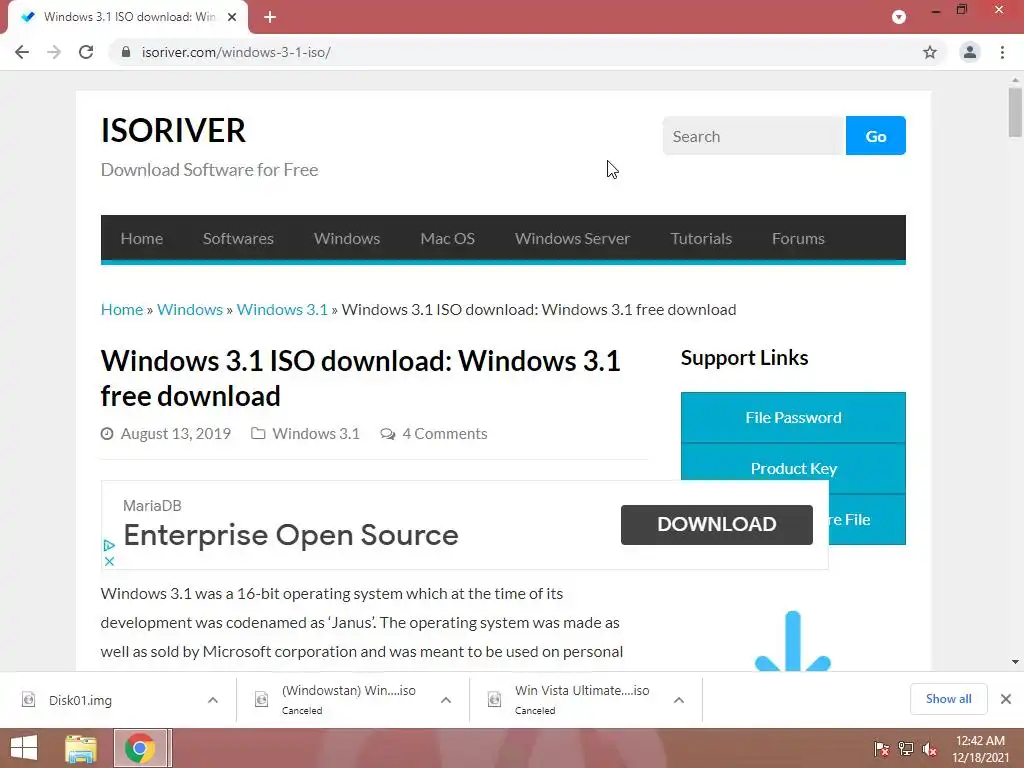Open File Explorer from the taskbar
The width and height of the screenshot is (1024, 768).
[81, 748]
